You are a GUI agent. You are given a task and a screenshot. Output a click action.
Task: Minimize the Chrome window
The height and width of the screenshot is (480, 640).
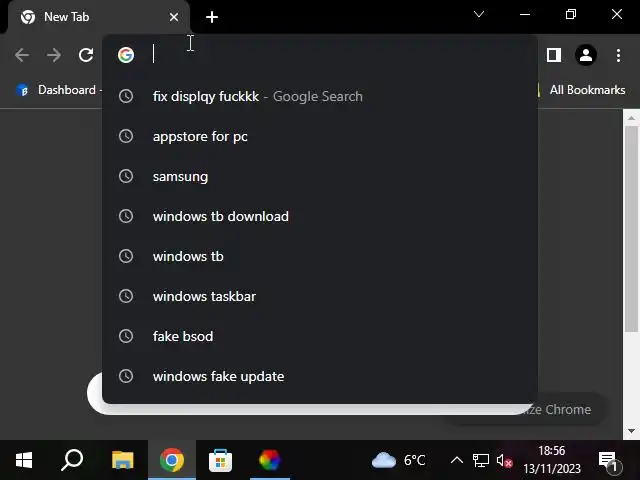point(525,15)
